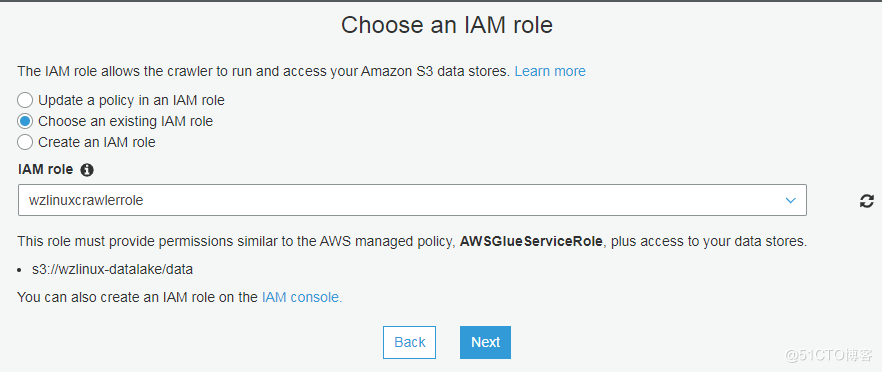Refresh the IAM role list

pyautogui.click(x=867, y=201)
